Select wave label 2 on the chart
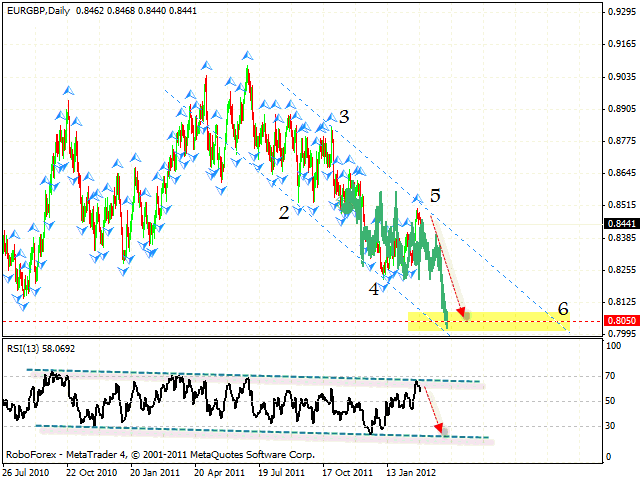640x480 pixels. tap(284, 212)
